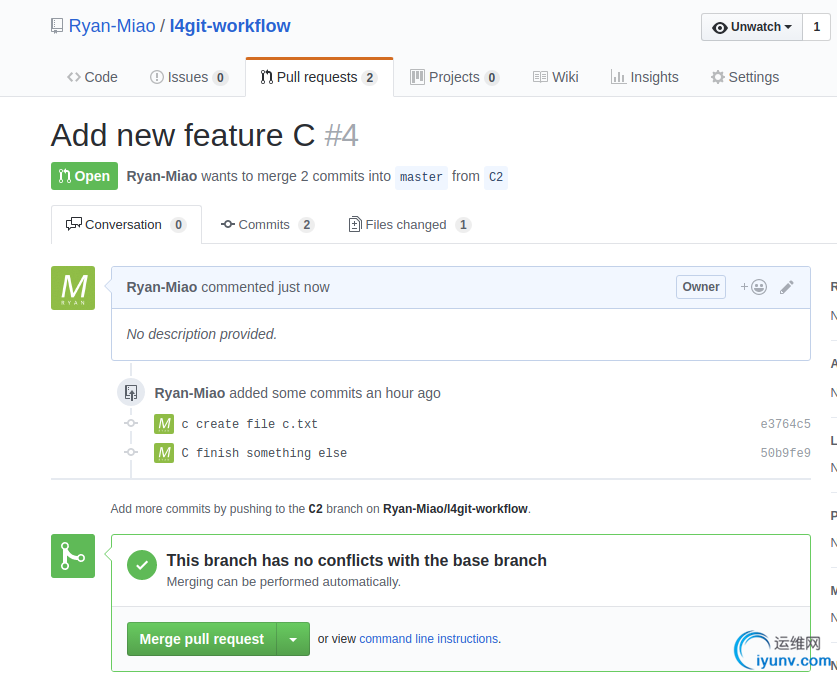Click the master branch label
The height and width of the screenshot is (677, 837).
click(421, 177)
